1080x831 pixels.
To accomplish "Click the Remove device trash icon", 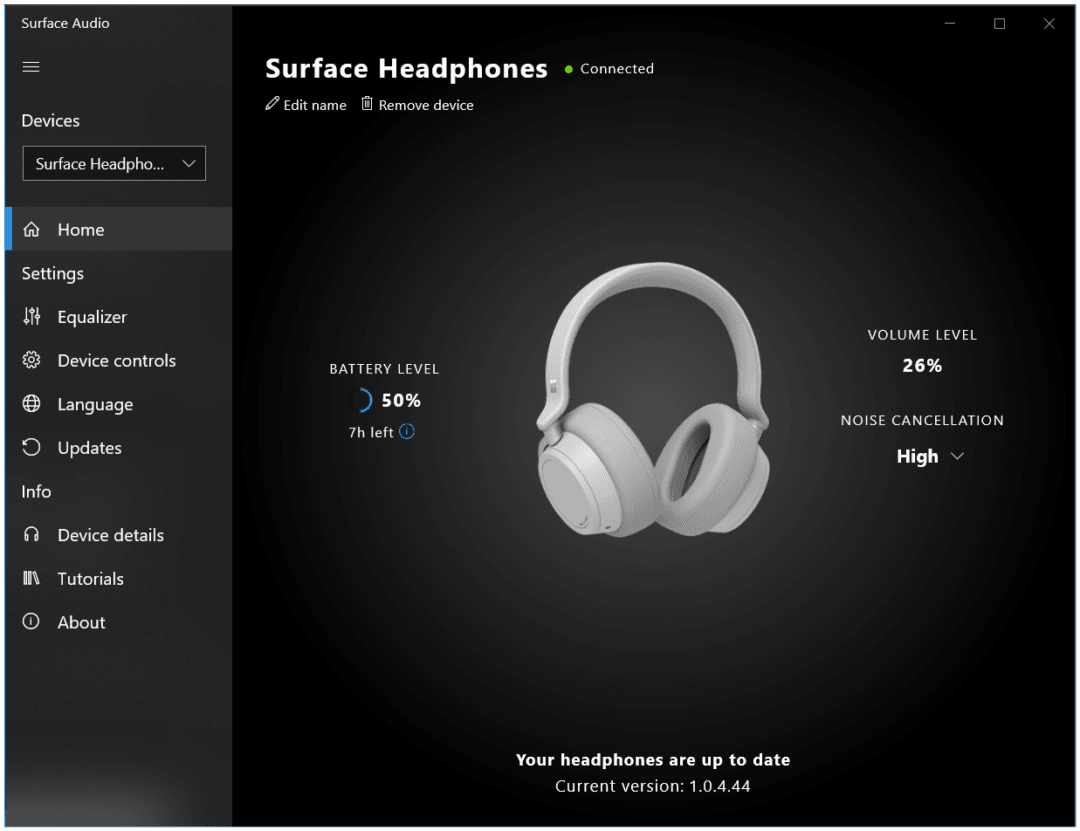I will coord(366,103).
